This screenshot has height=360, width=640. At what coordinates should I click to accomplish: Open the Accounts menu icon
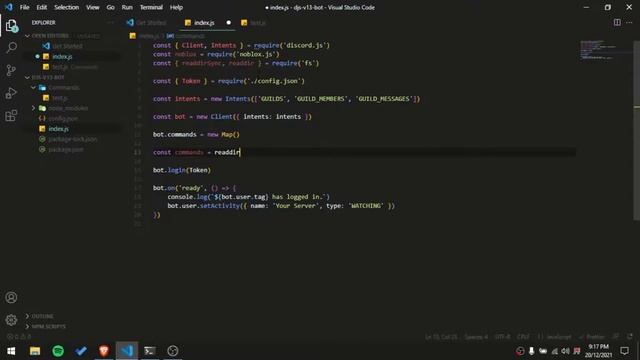pyautogui.click(x=11, y=298)
